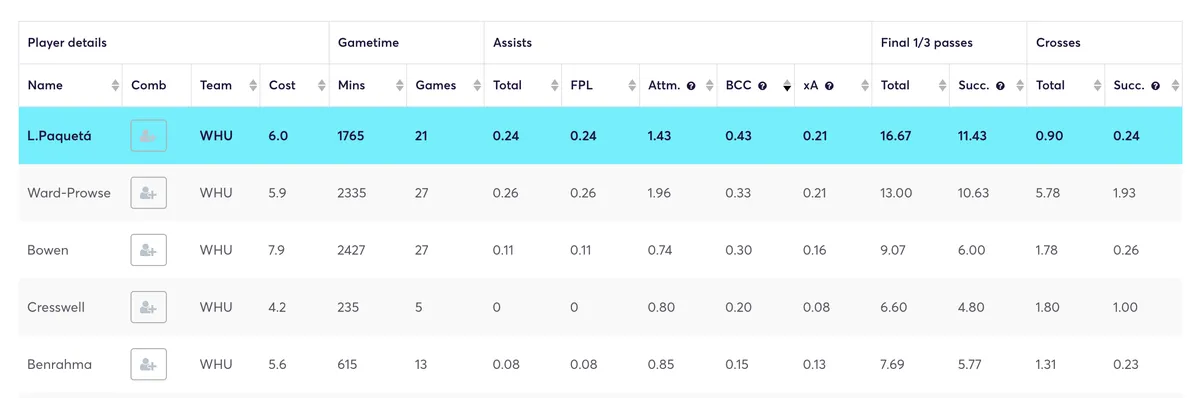
Task: Show help for Crosses Succ. column
Action: click(x=1155, y=86)
